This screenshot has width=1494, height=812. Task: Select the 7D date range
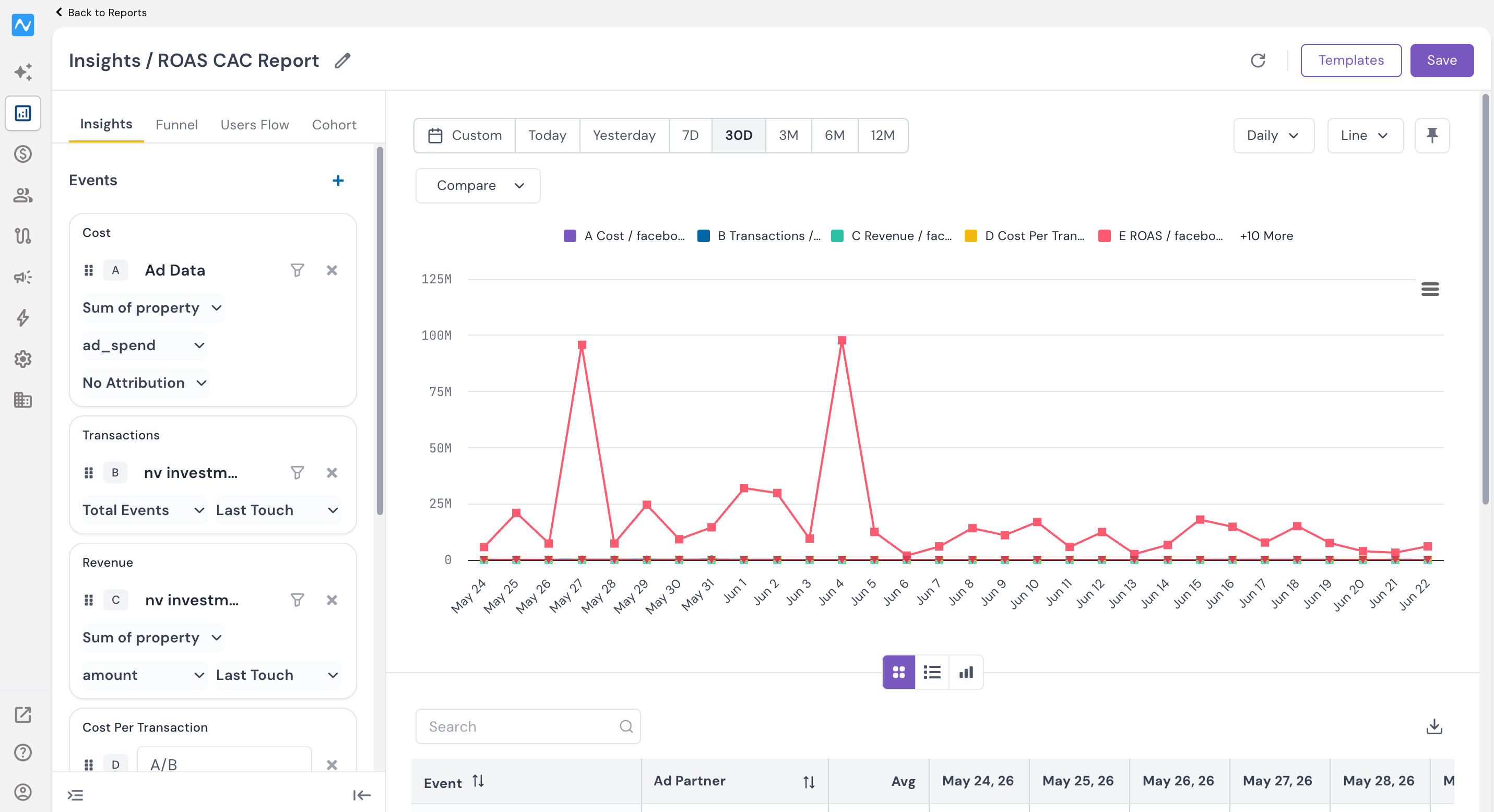coord(690,135)
